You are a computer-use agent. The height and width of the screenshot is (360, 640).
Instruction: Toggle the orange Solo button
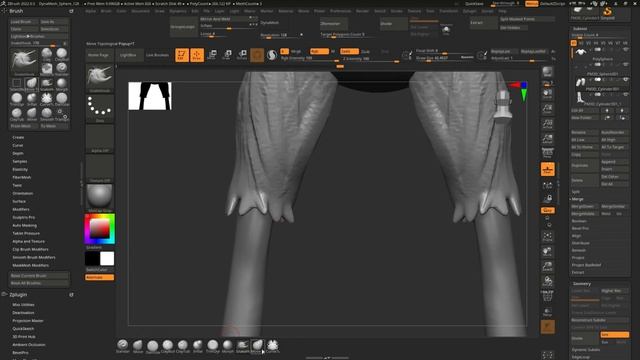[x=548, y=327]
